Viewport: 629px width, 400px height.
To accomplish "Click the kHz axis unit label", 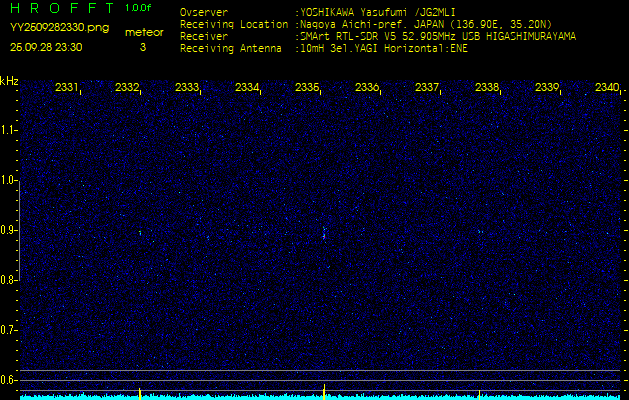I will coord(9,81).
